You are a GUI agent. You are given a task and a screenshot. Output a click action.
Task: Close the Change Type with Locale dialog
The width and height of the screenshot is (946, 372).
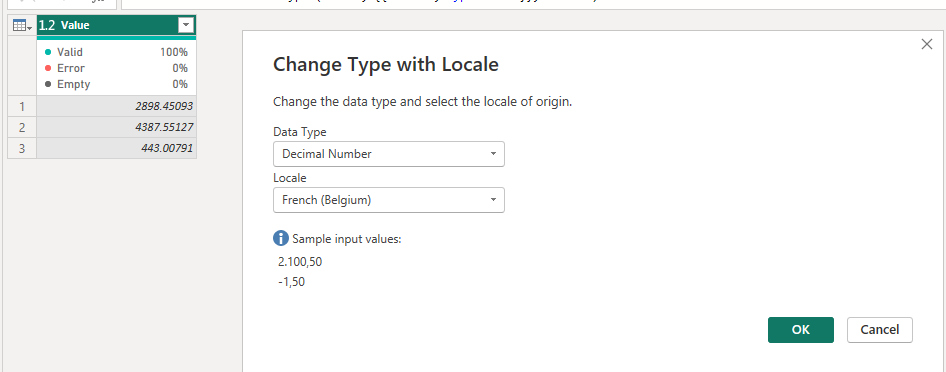pos(927,44)
